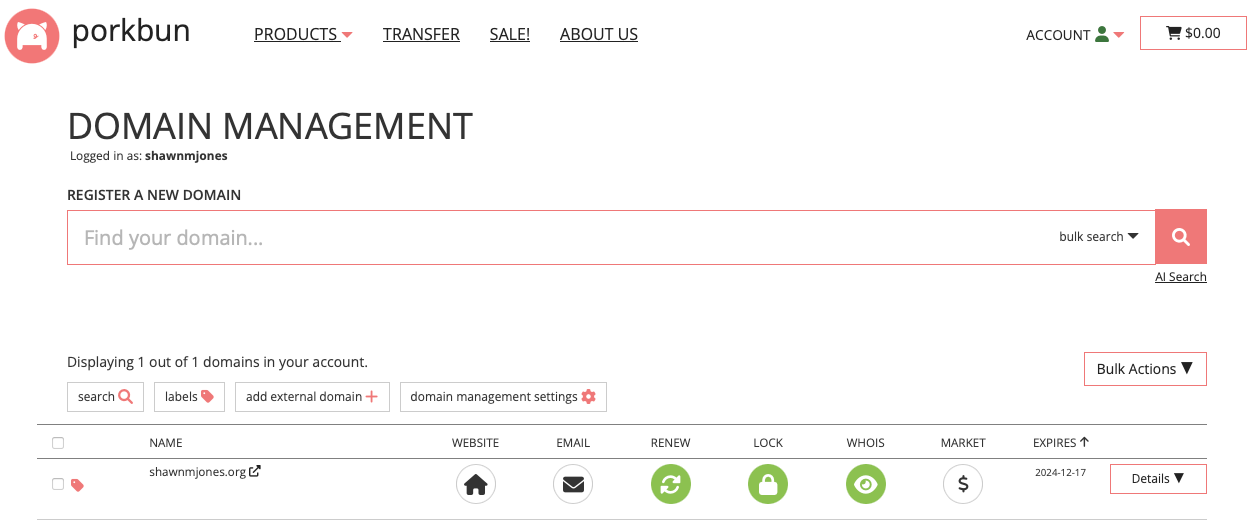Click the Porkbun pig logo
The height and width of the screenshot is (527, 1257).
click(x=33, y=36)
